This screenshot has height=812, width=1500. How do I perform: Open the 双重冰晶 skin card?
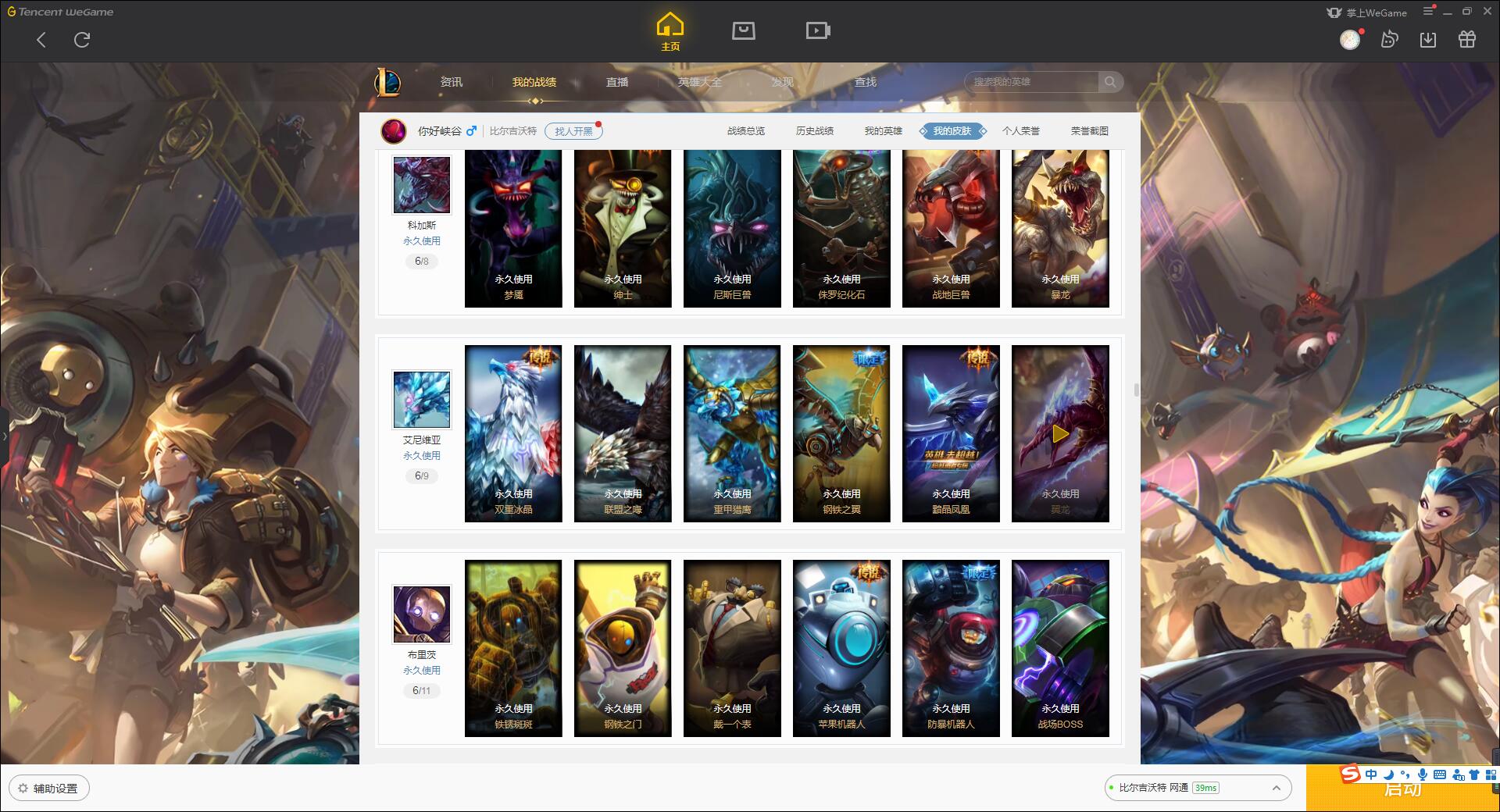tap(513, 433)
